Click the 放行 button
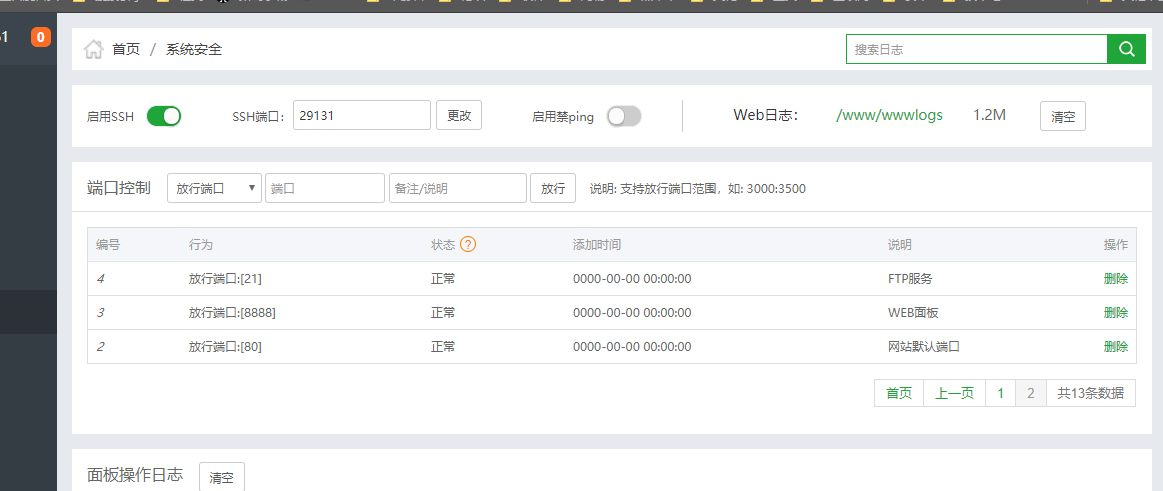This screenshot has height=491, width=1163. [553, 188]
